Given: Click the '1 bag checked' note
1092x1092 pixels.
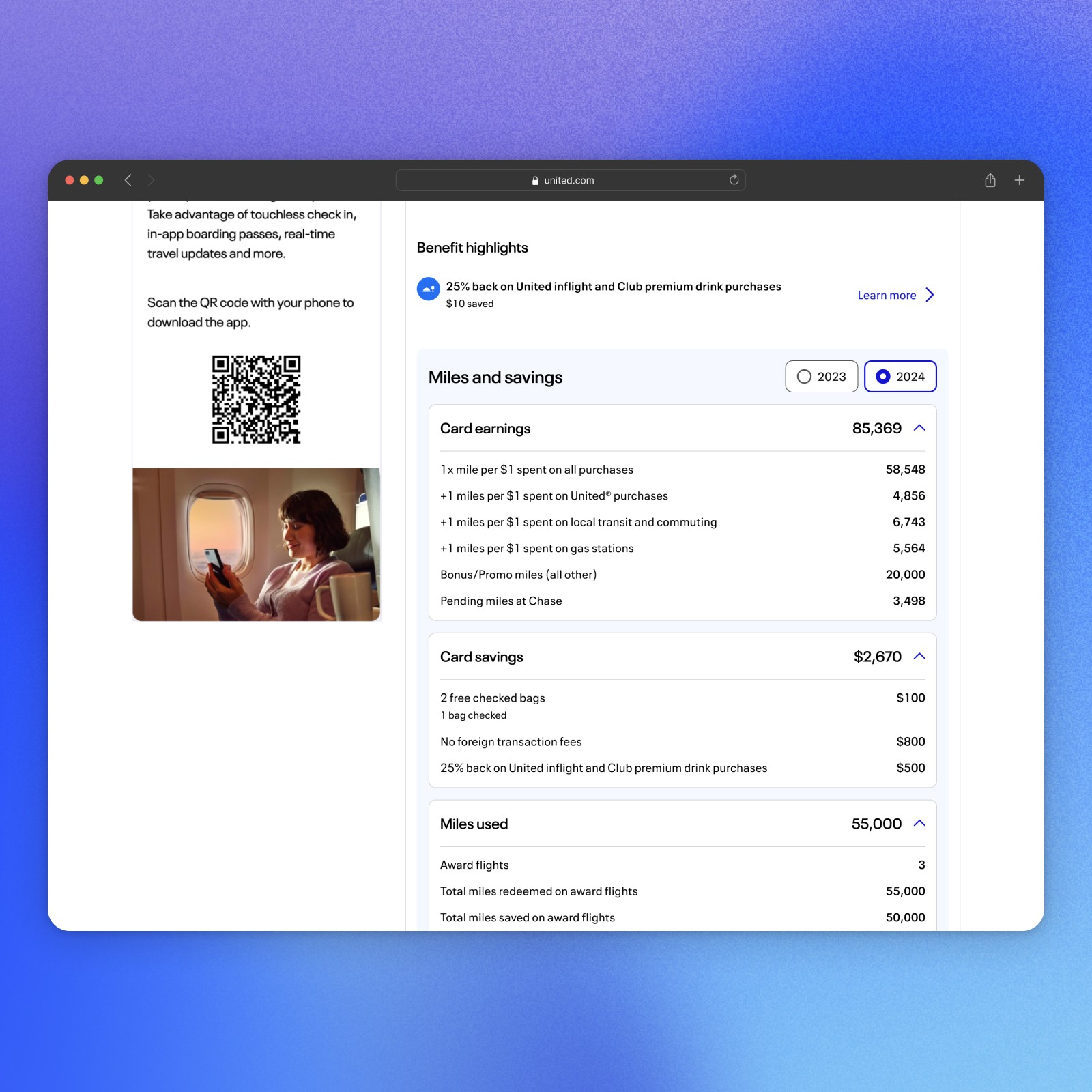Looking at the screenshot, I should click(473, 715).
